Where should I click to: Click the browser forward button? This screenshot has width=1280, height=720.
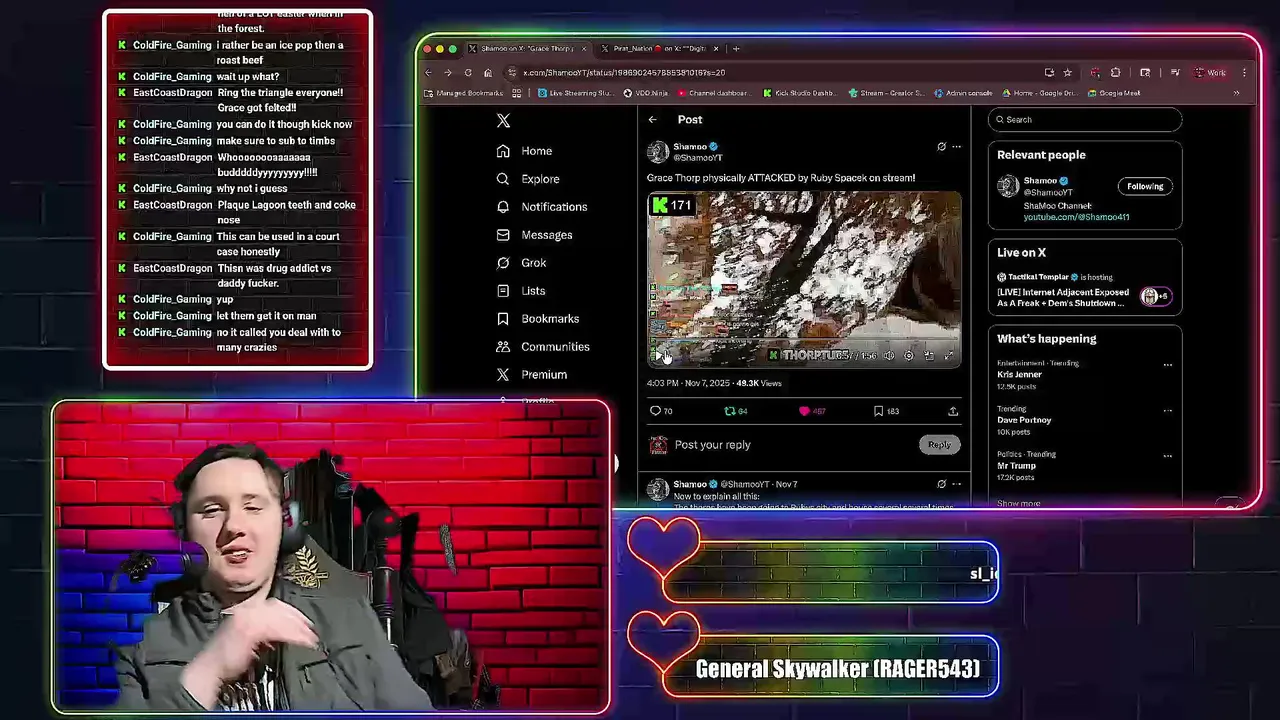click(448, 73)
